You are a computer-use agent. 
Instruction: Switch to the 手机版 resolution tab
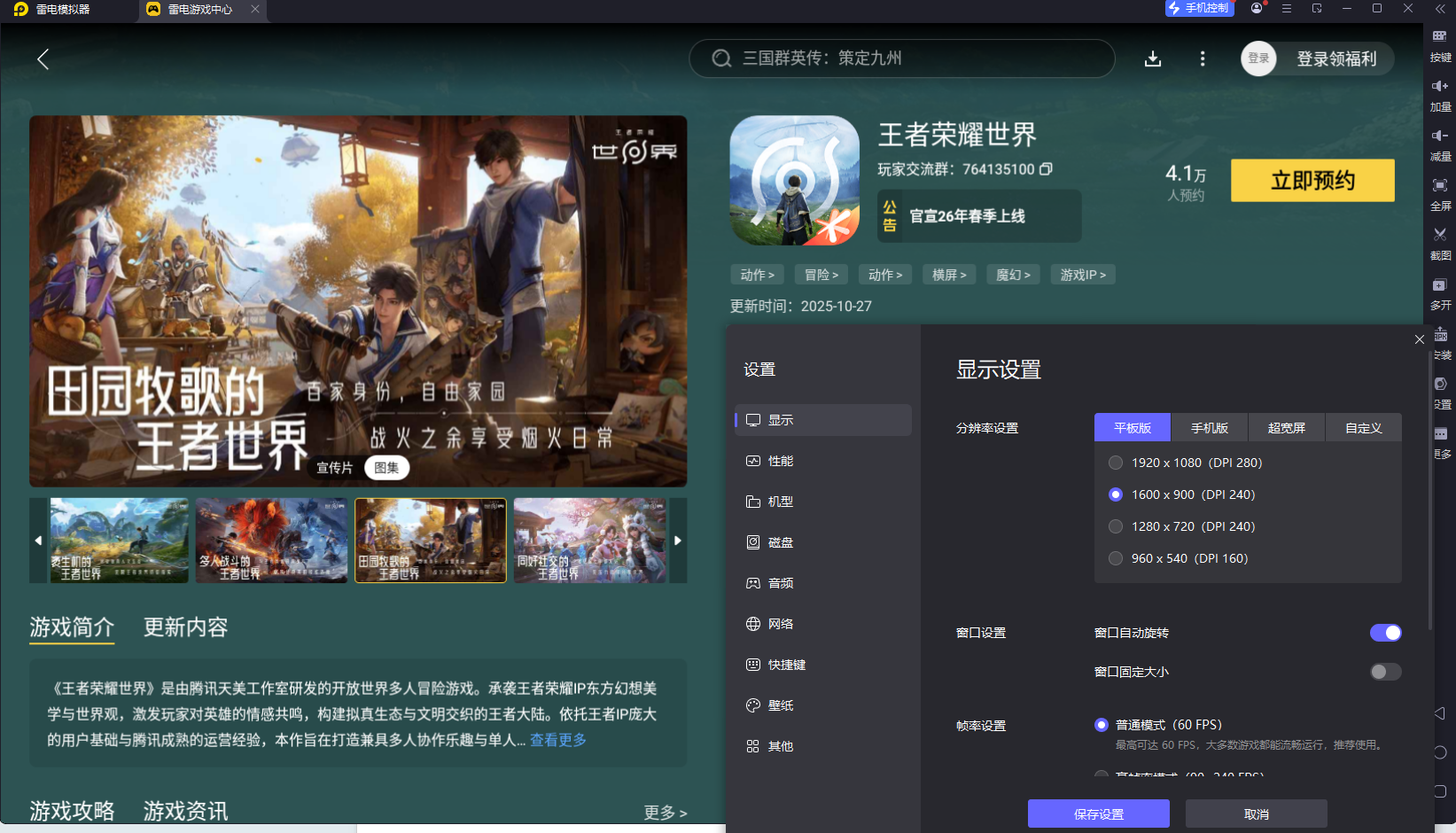point(1210,427)
